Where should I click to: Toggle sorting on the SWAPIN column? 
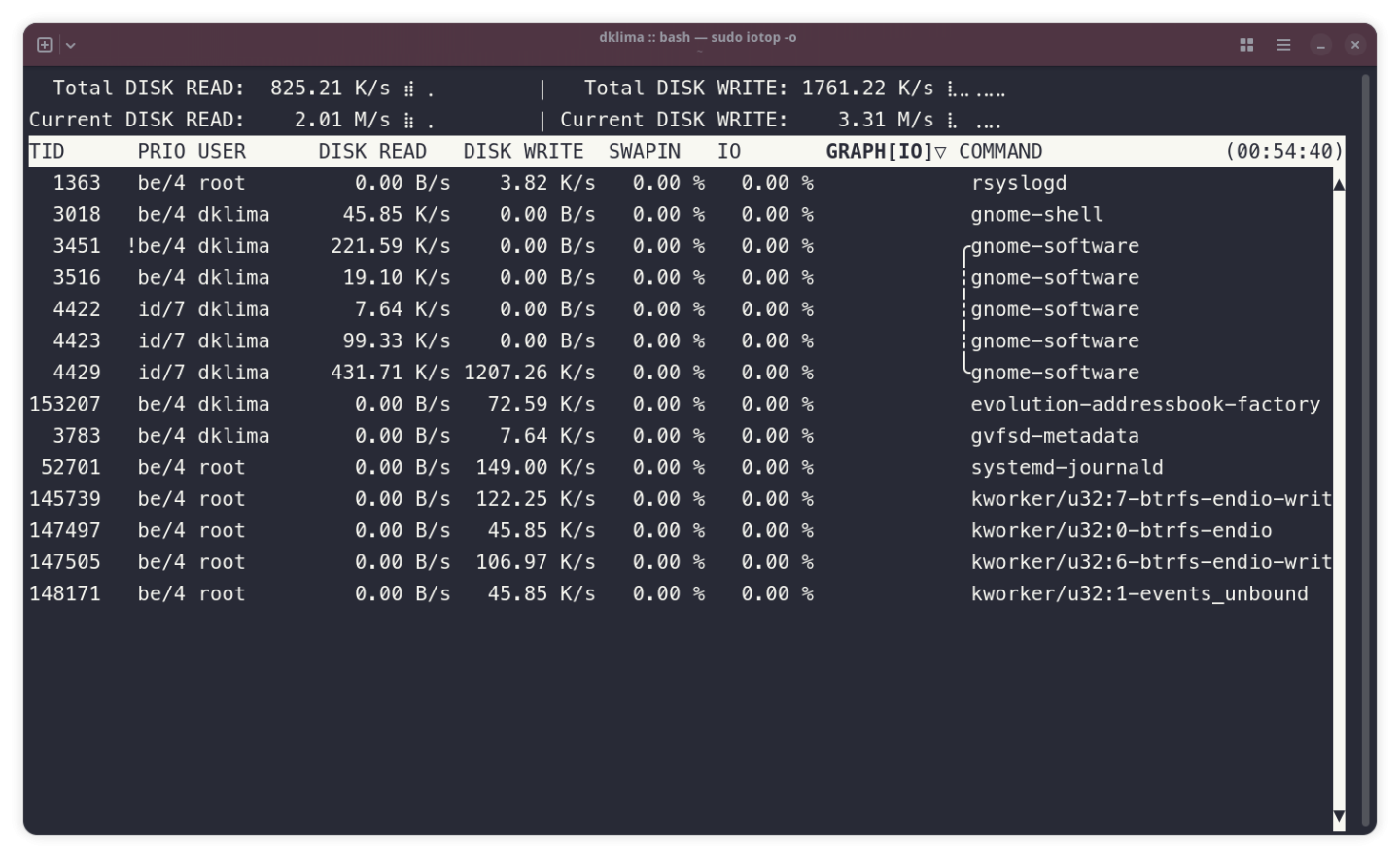click(644, 151)
